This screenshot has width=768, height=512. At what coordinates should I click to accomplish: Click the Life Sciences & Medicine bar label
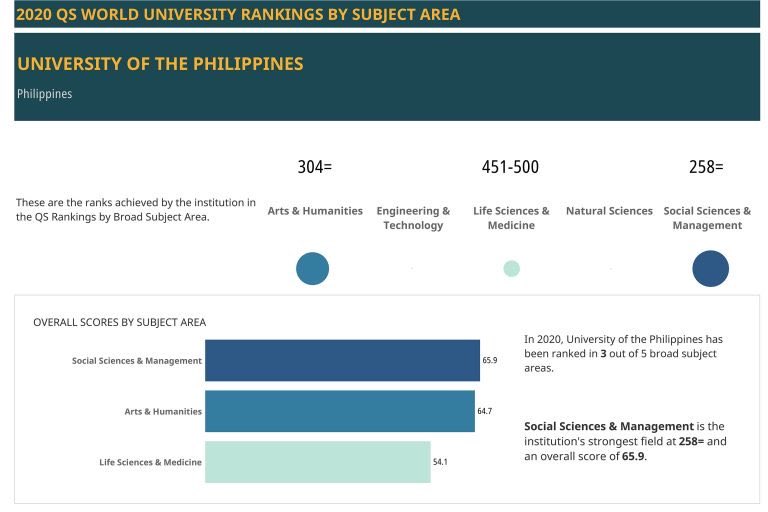click(x=150, y=462)
